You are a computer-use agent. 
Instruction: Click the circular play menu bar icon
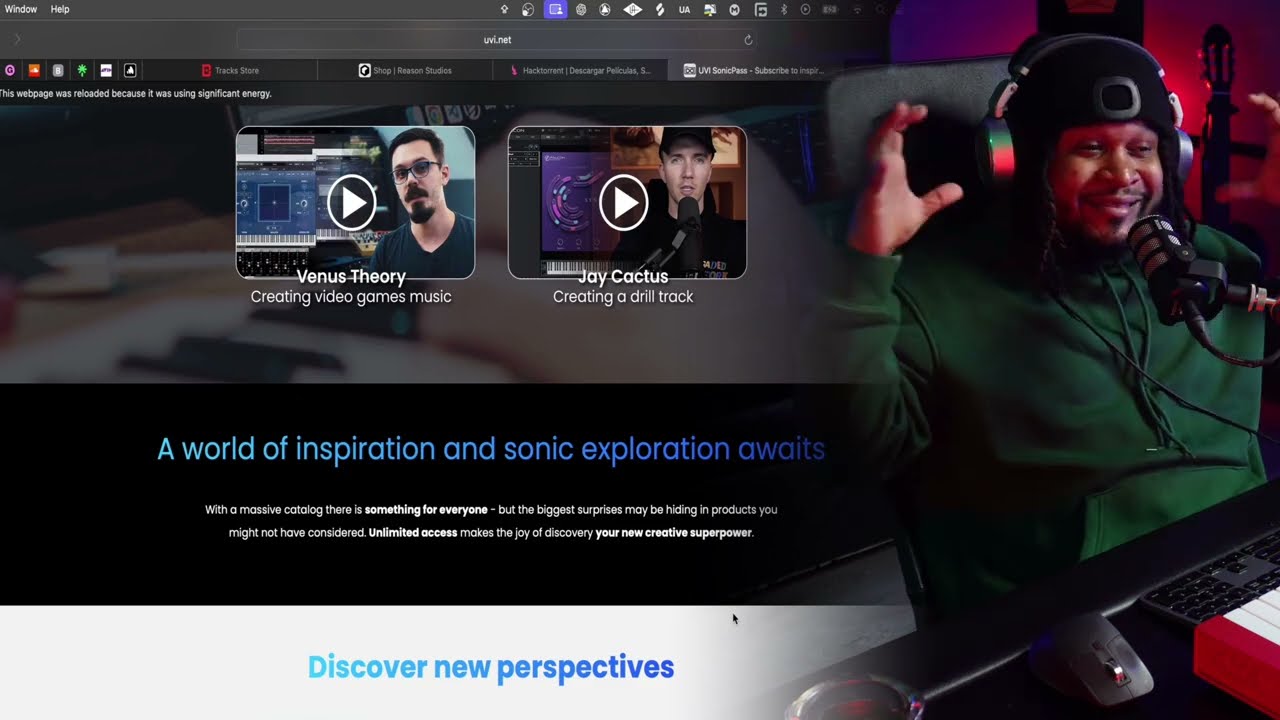pyautogui.click(x=805, y=9)
